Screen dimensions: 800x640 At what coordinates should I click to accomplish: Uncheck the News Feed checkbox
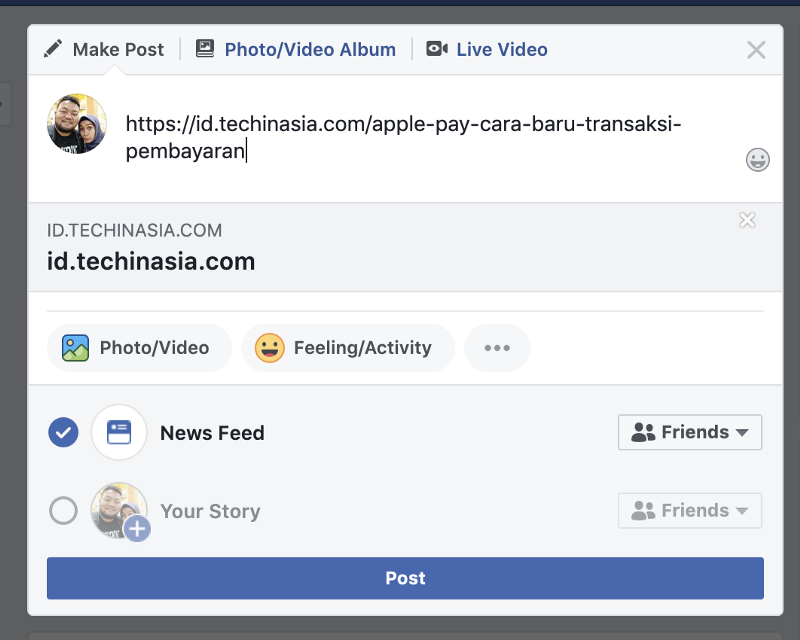click(63, 432)
